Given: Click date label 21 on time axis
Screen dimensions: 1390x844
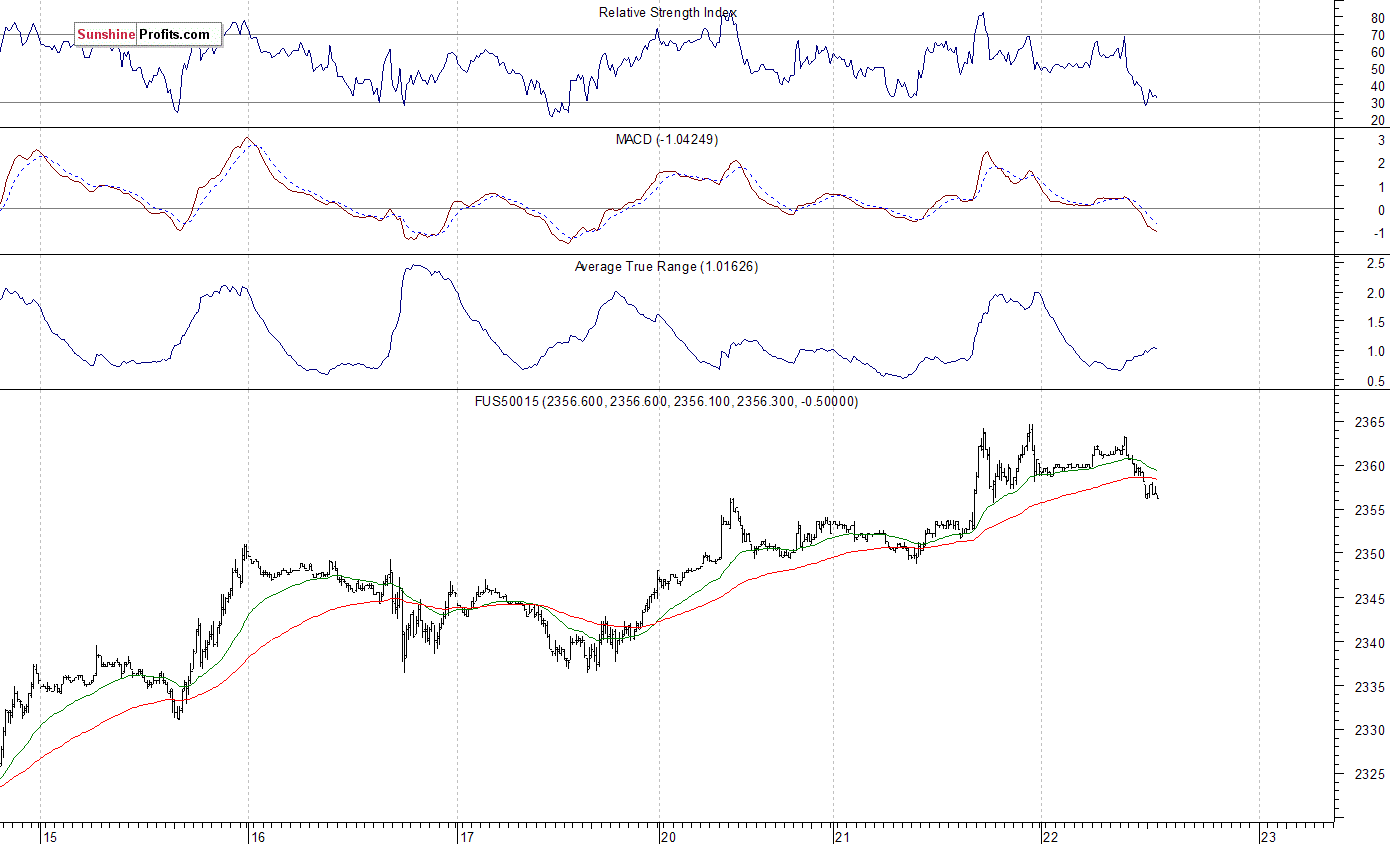Looking at the screenshot, I should (841, 836).
